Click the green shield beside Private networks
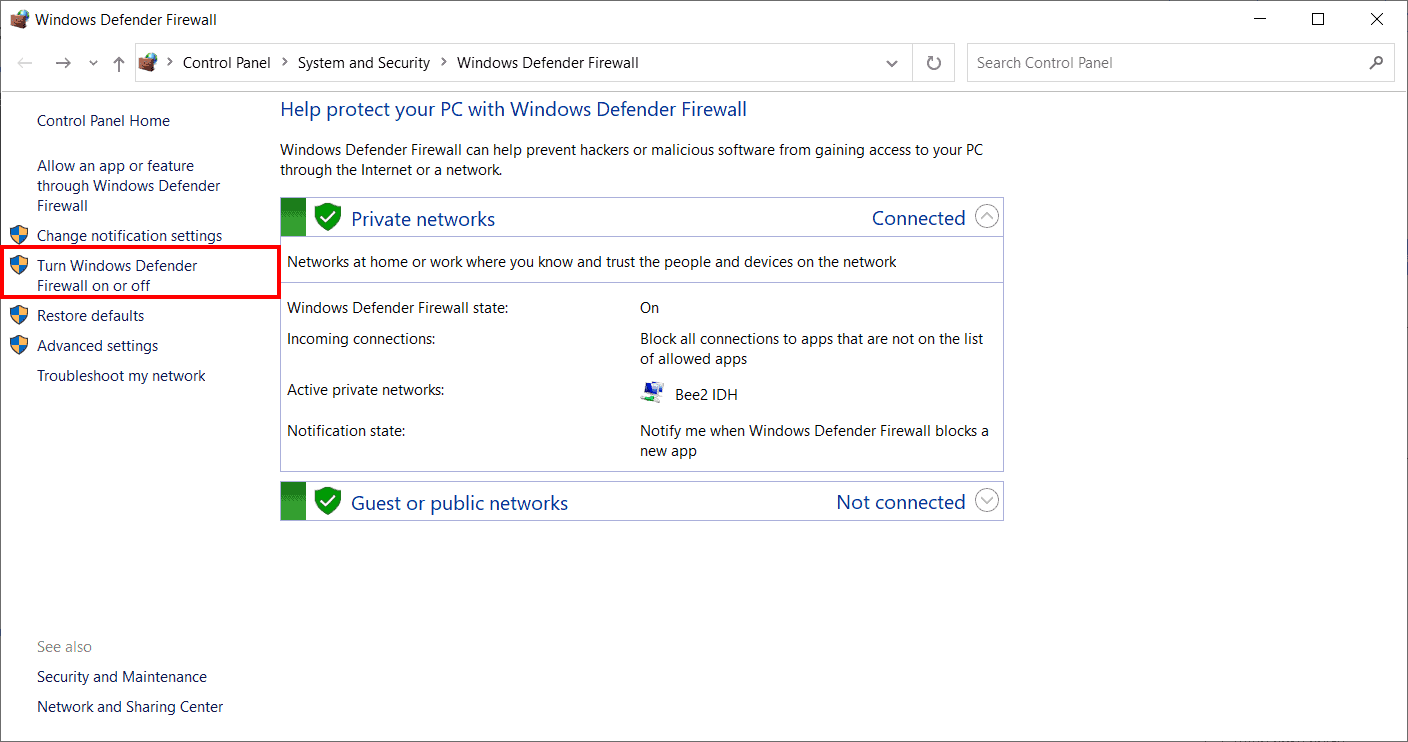The width and height of the screenshot is (1408, 742). (x=328, y=217)
